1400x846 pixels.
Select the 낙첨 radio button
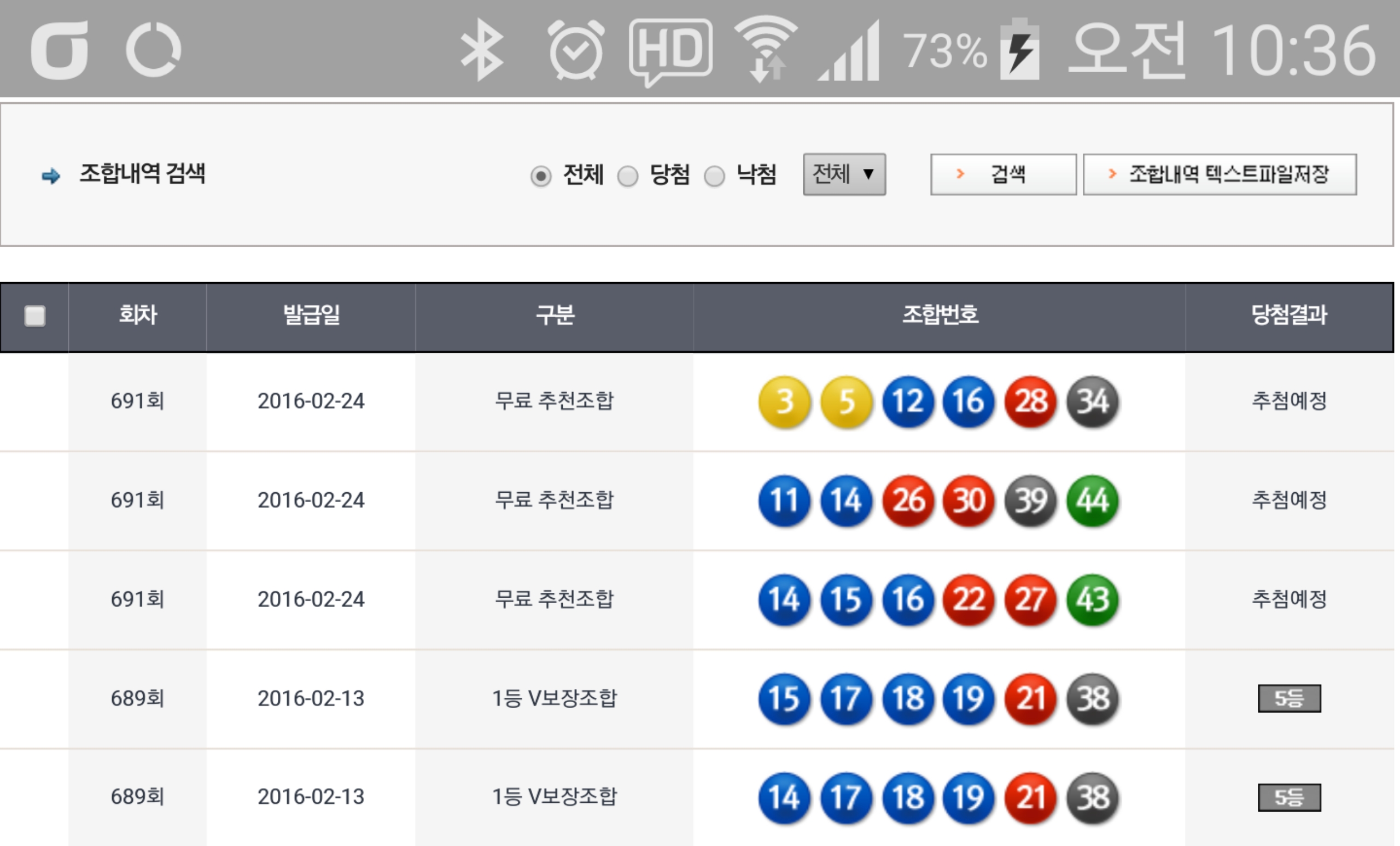[x=714, y=176]
